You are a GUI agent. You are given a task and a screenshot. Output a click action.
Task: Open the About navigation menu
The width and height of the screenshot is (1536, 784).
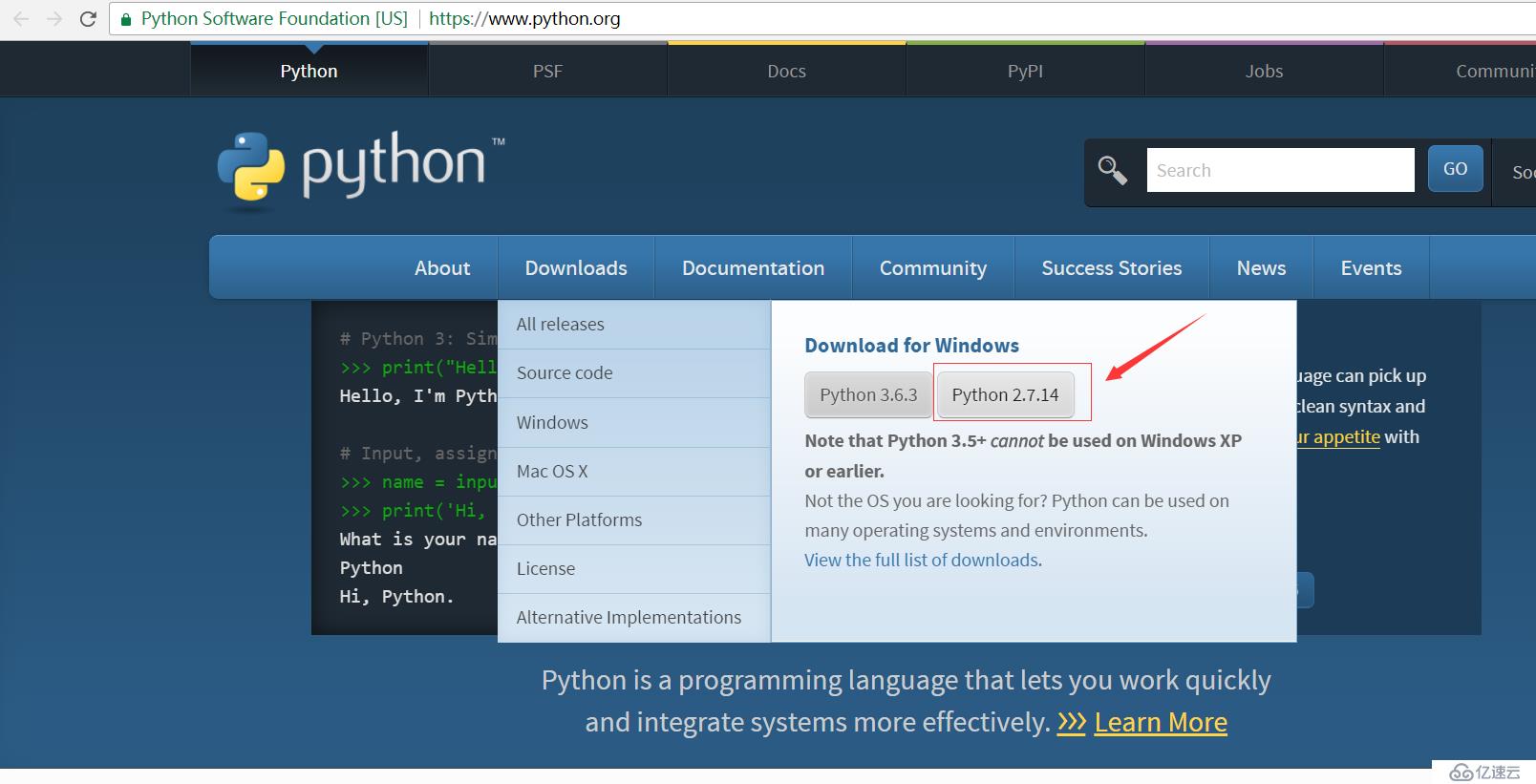pyautogui.click(x=442, y=268)
